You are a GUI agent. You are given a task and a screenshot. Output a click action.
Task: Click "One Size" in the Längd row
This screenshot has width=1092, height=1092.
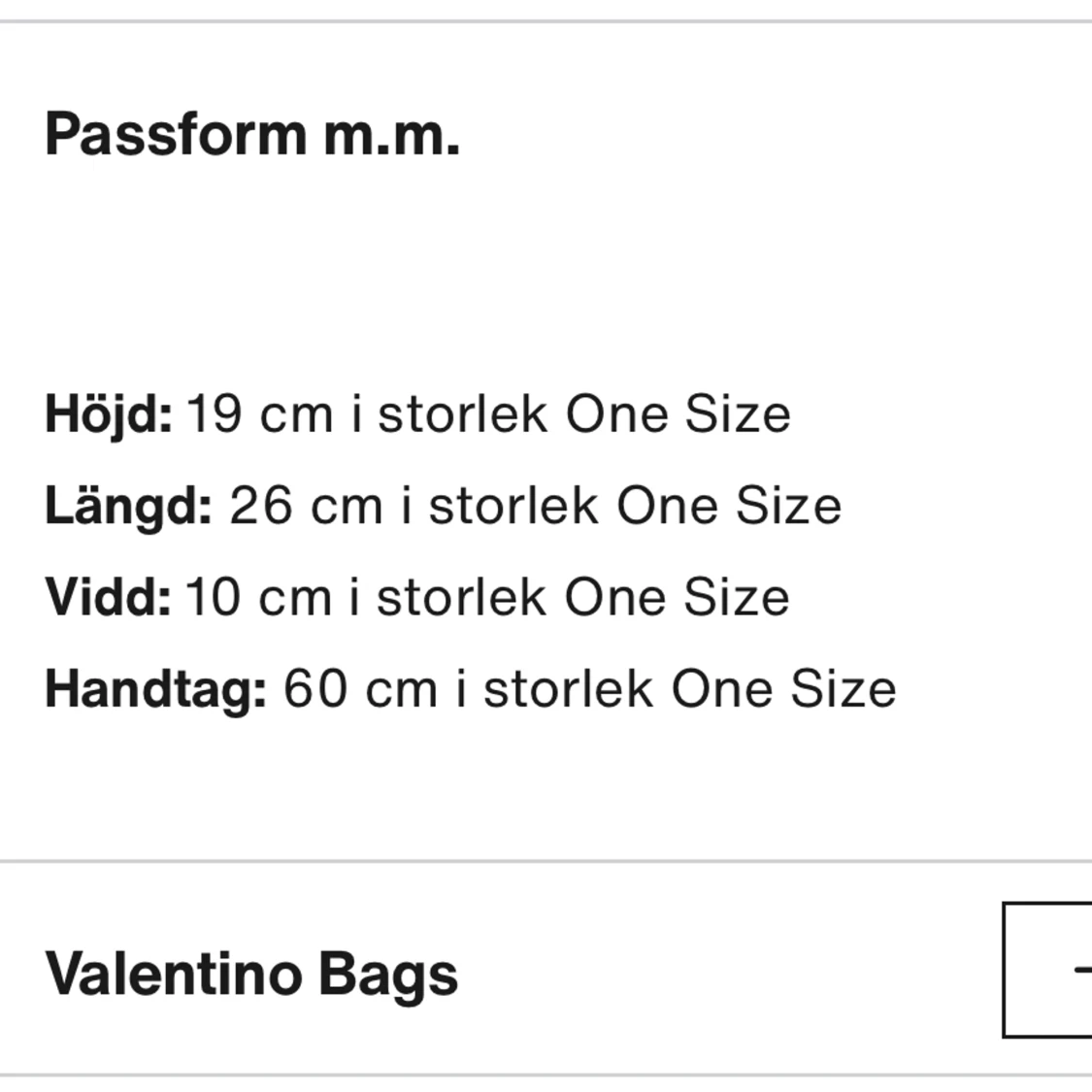click(729, 506)
